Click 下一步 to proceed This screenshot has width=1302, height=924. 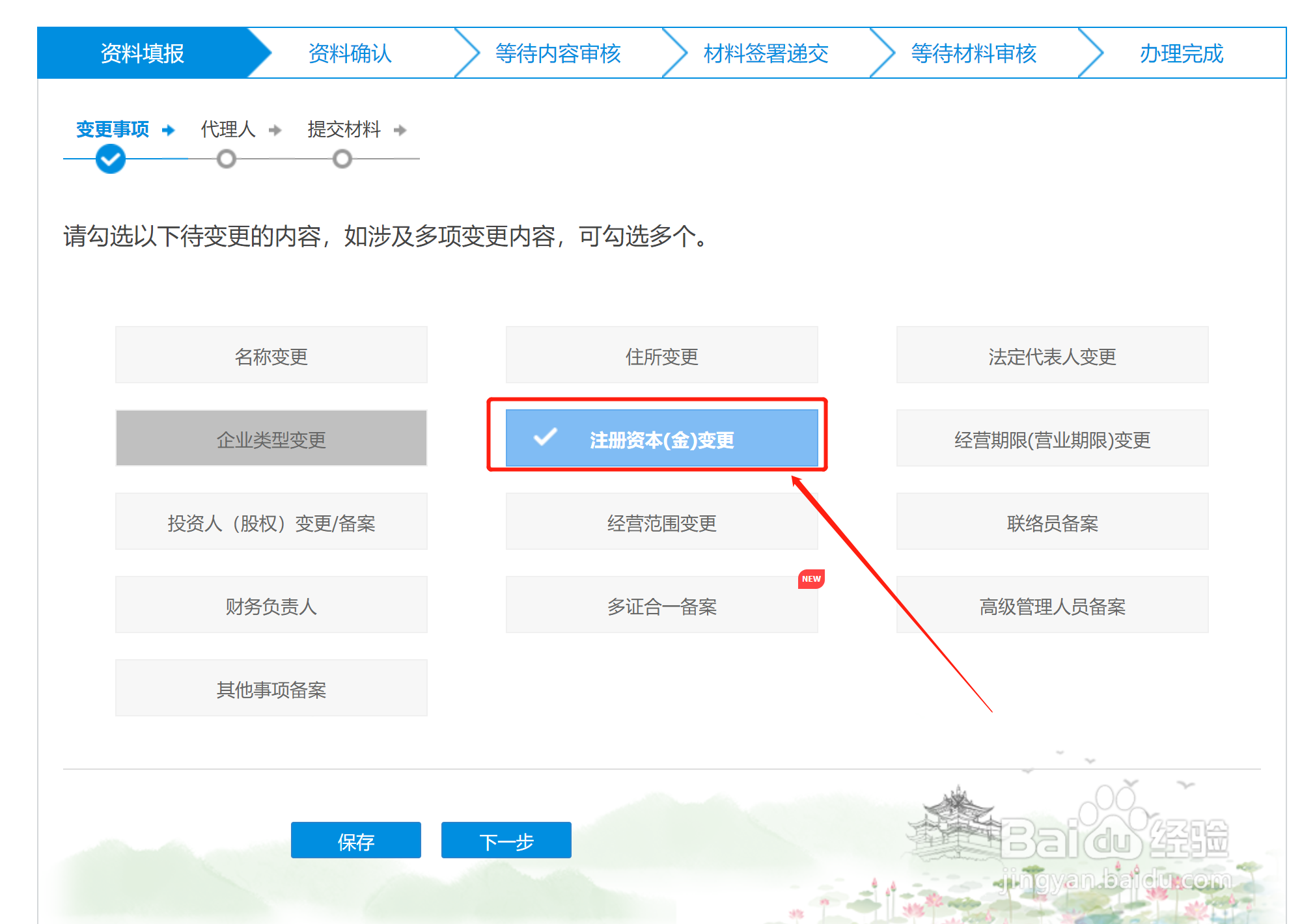(505, 840)
